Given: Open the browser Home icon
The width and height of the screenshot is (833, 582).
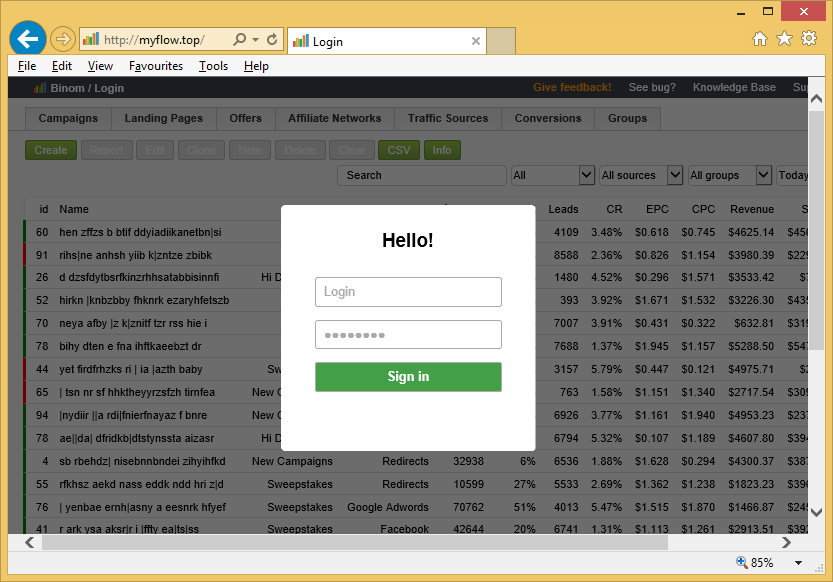Looking at the screenshot, I should [x=760, y=39].
